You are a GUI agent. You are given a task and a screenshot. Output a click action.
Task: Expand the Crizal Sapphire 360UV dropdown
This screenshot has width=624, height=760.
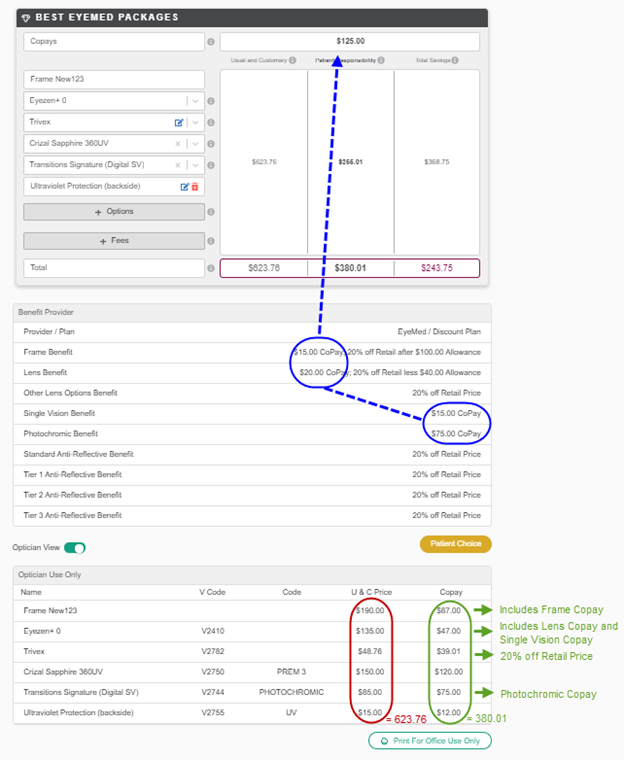(x=195, y=143)
